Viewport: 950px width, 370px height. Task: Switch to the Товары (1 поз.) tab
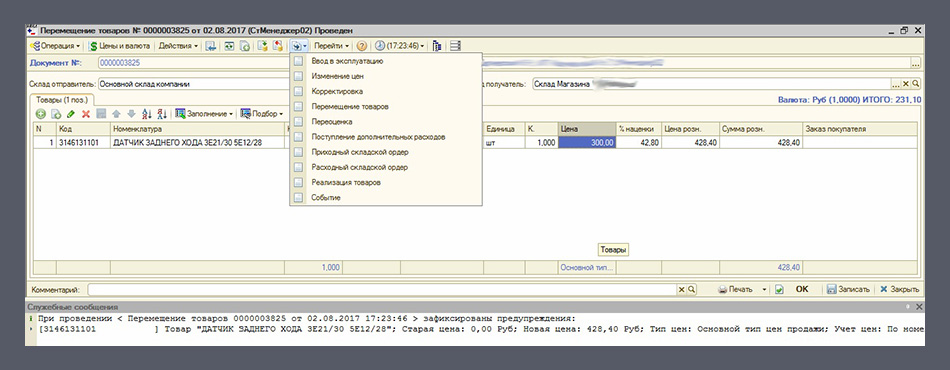[x=61, y=99]
